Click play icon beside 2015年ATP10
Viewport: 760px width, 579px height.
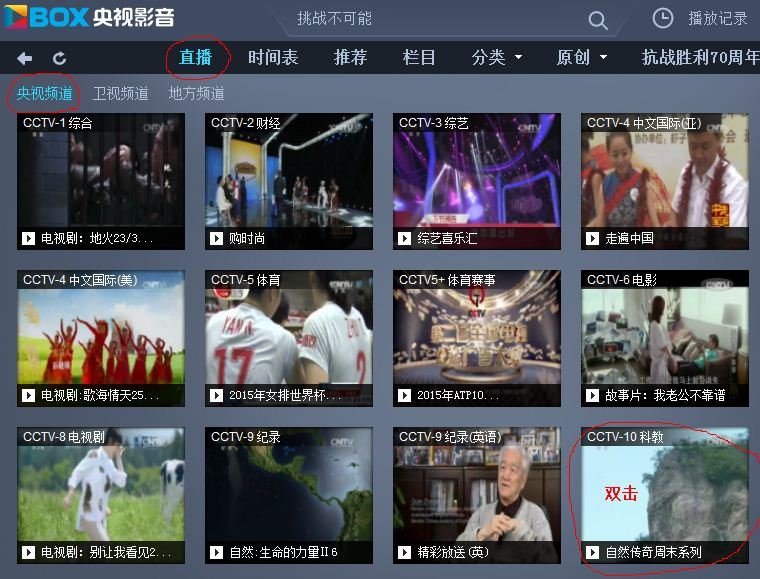pos(404,395)
